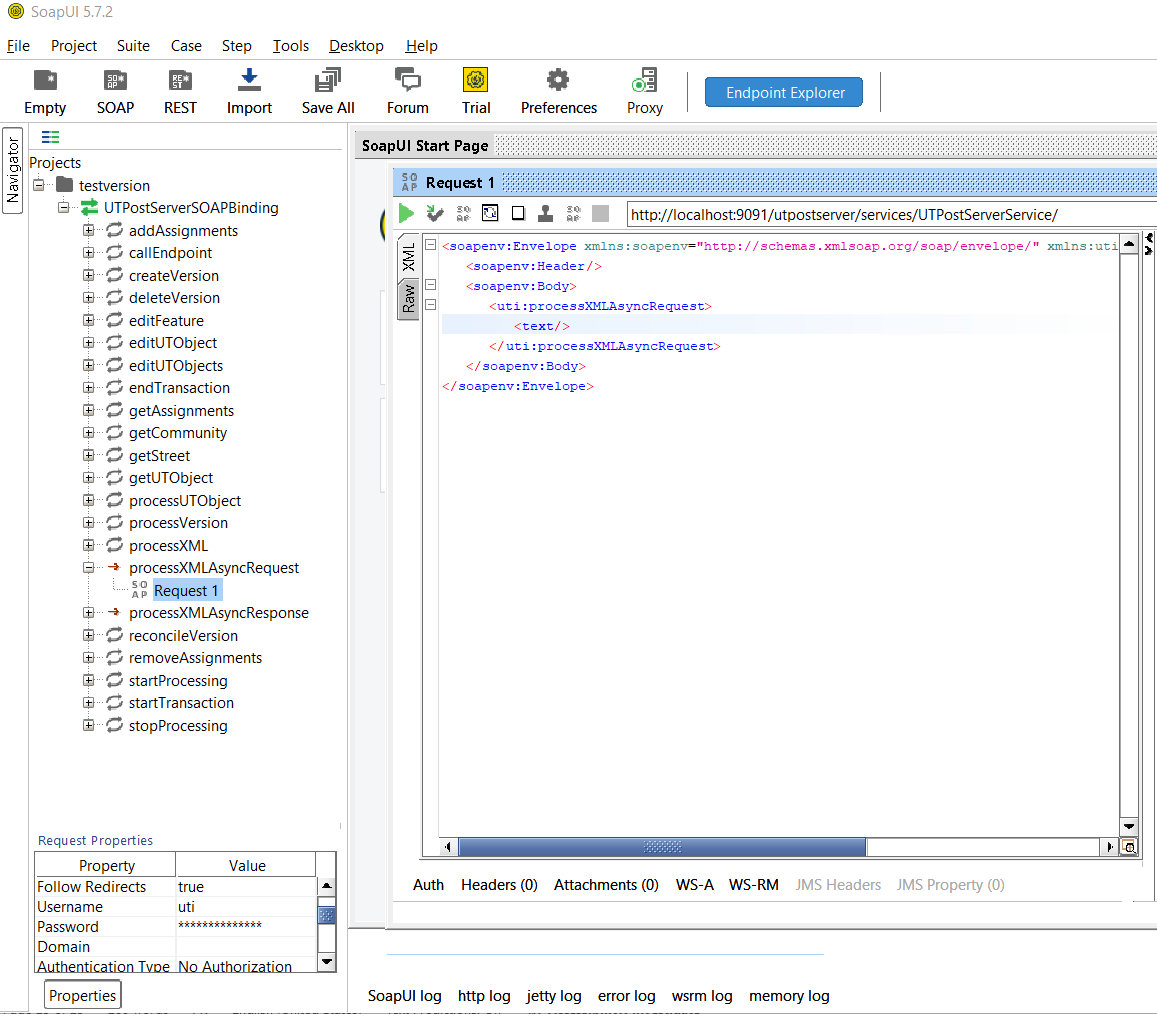Open the Tools menu
This screenshot has height=1014, width=1157.
pyautogui.click(x=291, y=46)
